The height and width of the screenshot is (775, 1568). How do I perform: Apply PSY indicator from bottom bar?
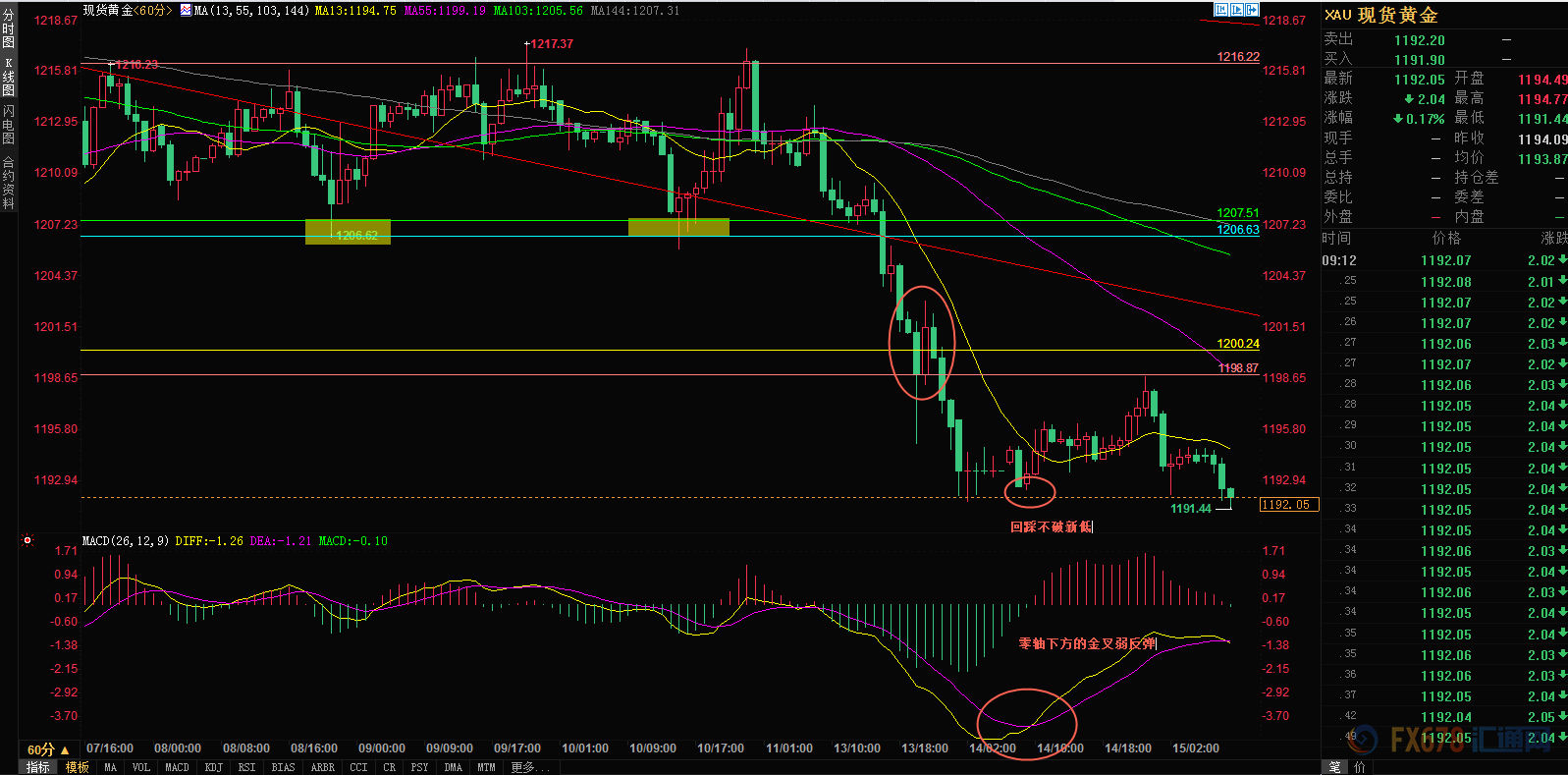[420, 767]
